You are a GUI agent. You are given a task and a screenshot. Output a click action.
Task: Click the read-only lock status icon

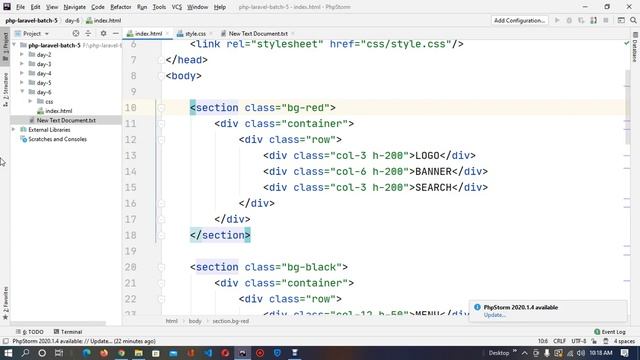pyautogui.click(x=594, y=341)
